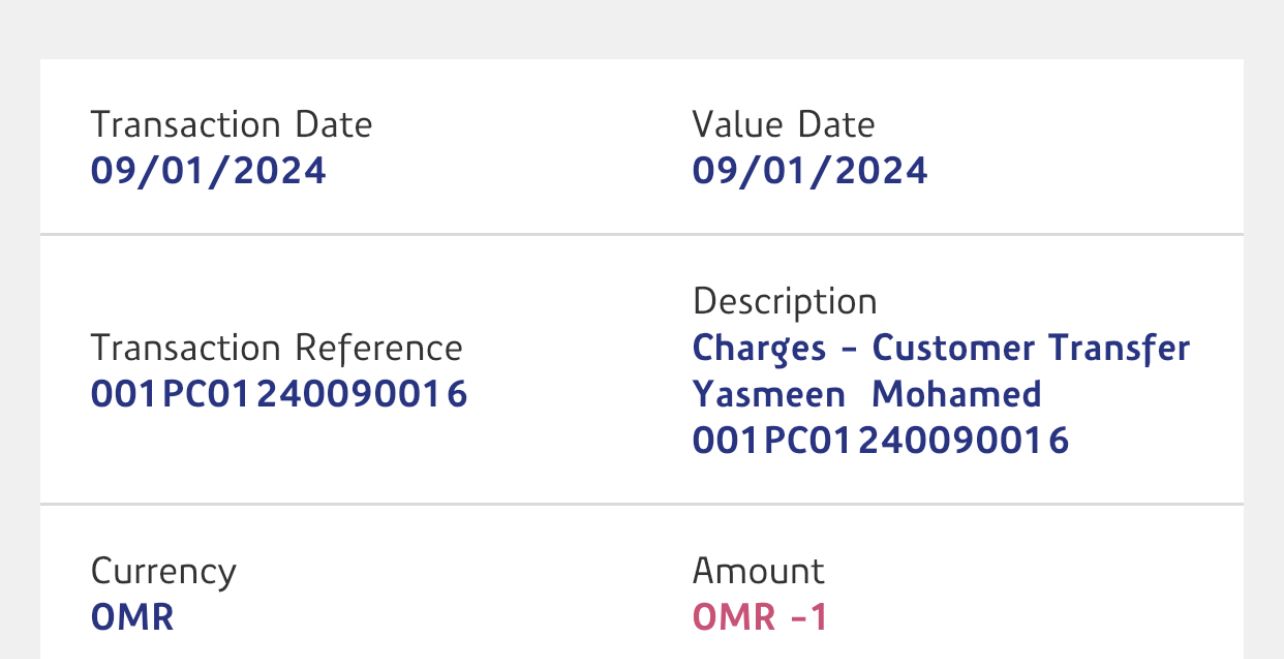
Task: Click the Amount label
Action: click(x=758, y=571)
